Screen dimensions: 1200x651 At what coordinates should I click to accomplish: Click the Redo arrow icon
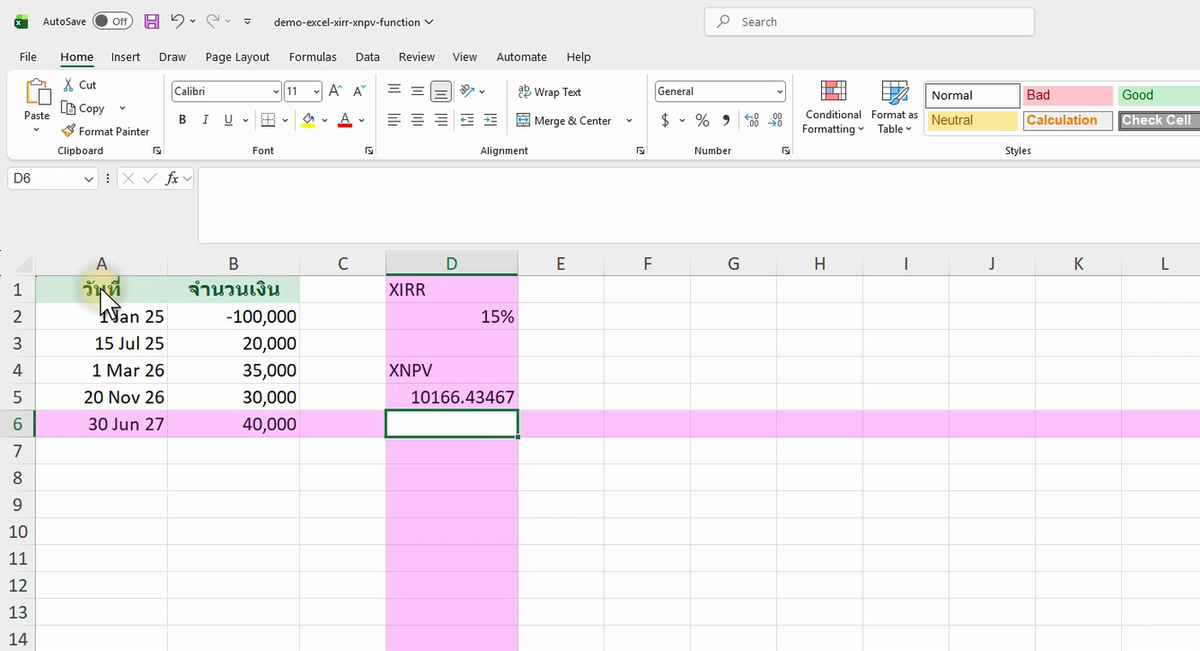click(x=213, y=21)
